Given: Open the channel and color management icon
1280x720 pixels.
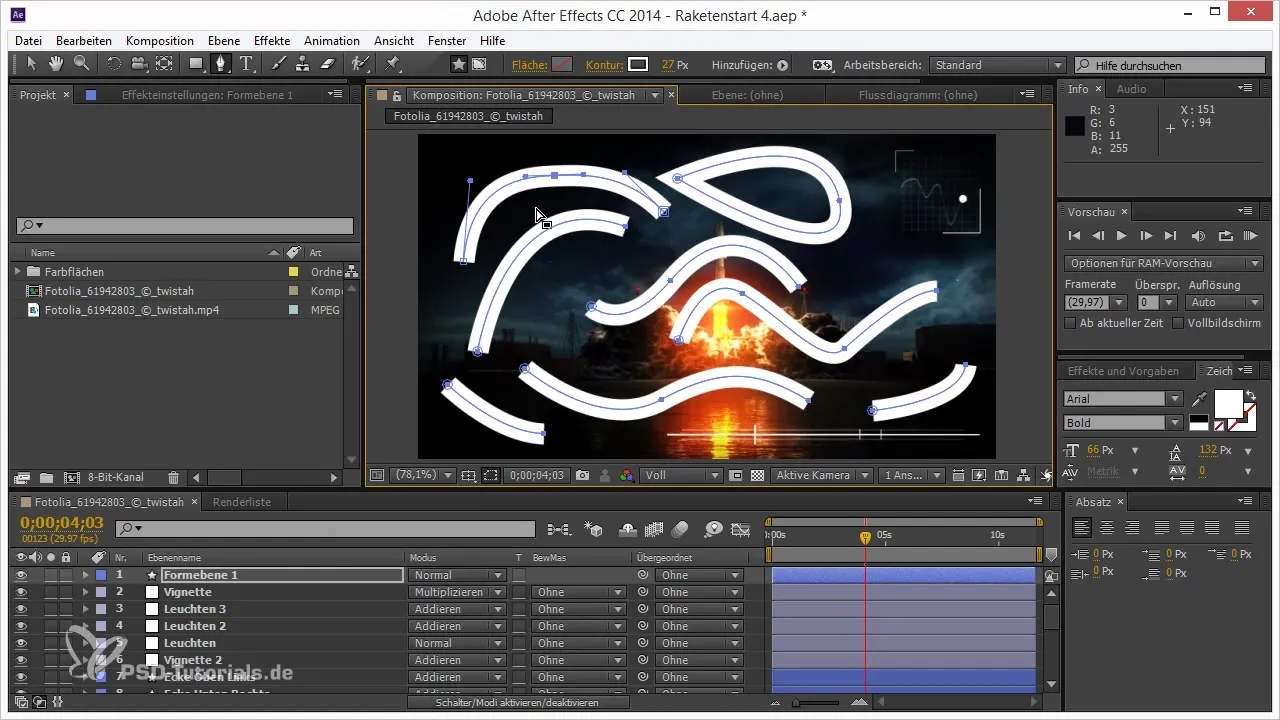Looking at the screenshot, I should click(x=626, y=475).
